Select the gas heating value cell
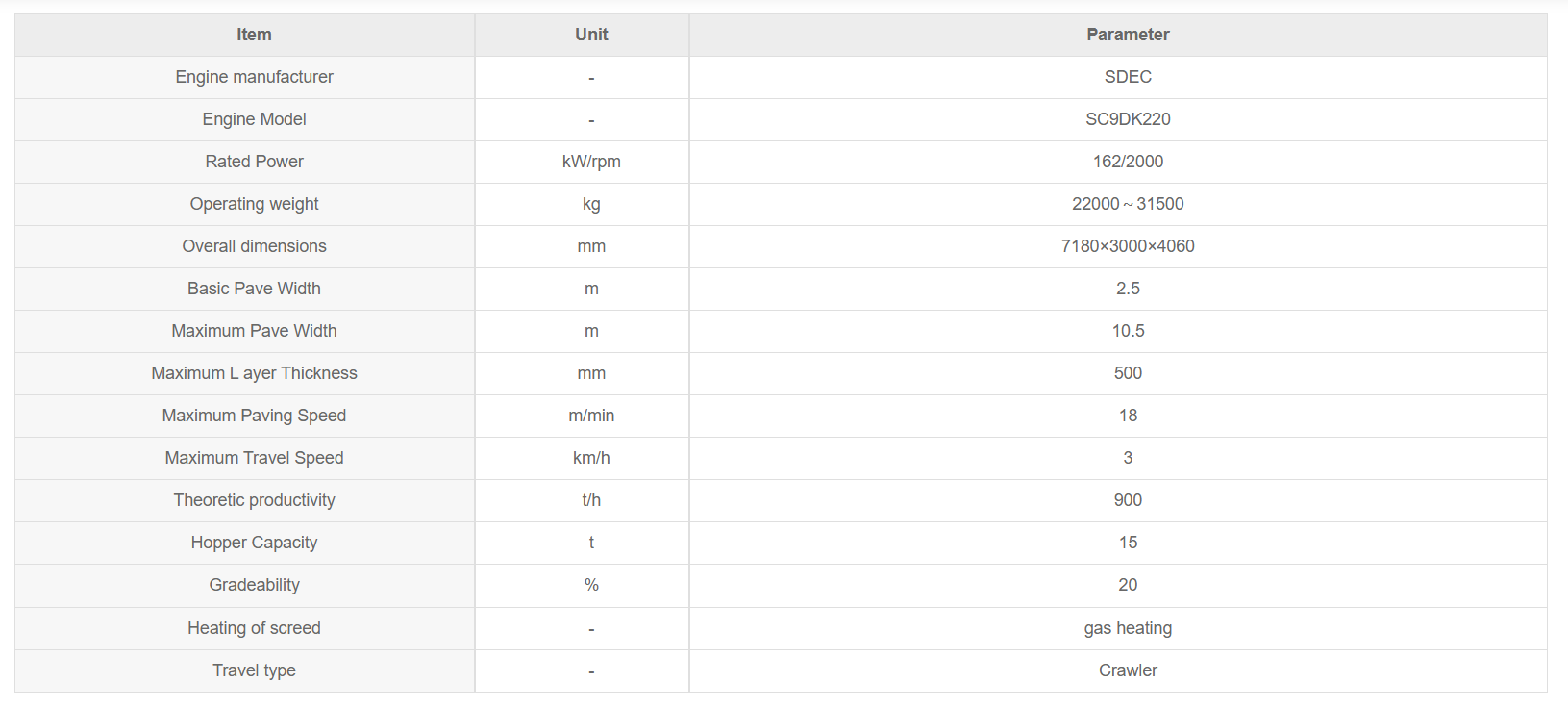 tap(1128, 628)
